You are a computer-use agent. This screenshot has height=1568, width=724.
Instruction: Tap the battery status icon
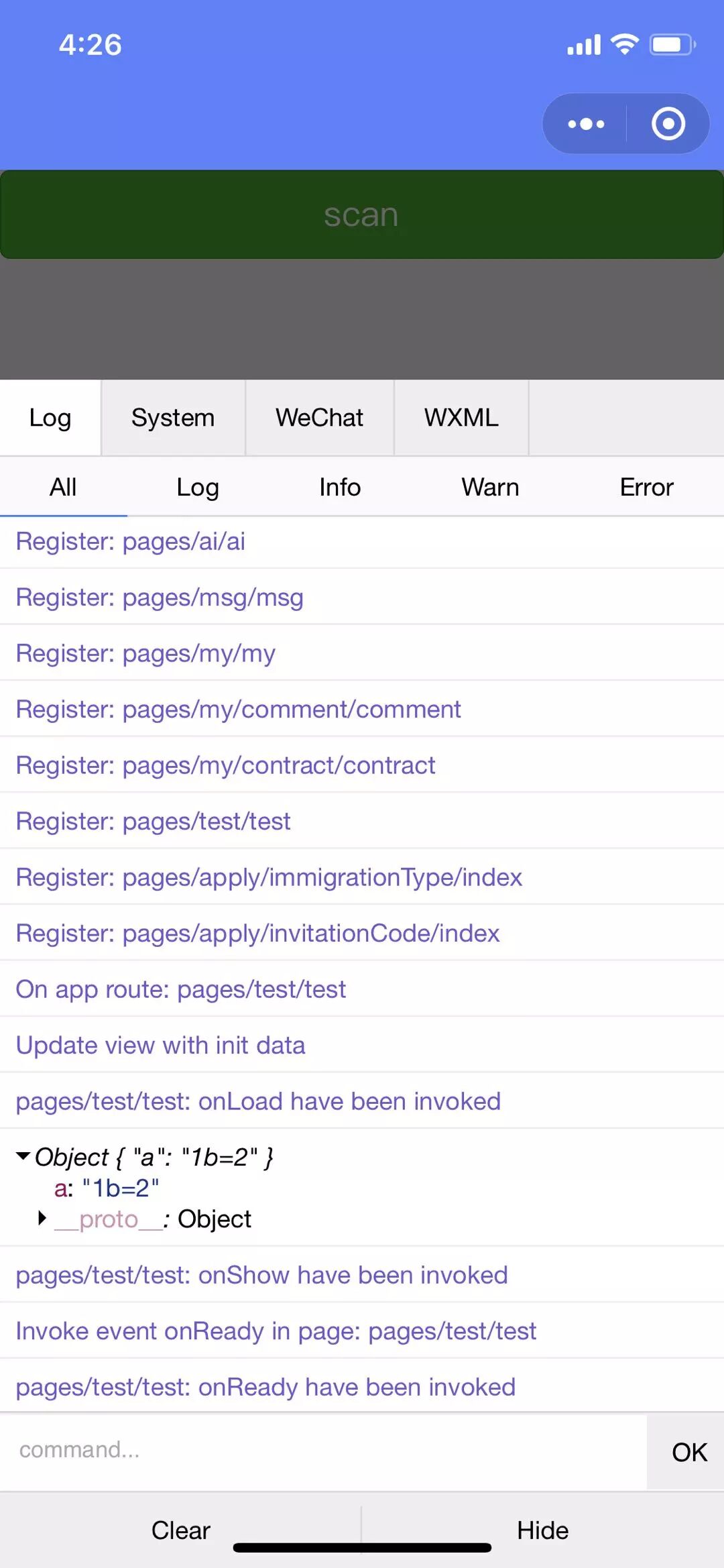pyautogui.click(x=672, y=45)
